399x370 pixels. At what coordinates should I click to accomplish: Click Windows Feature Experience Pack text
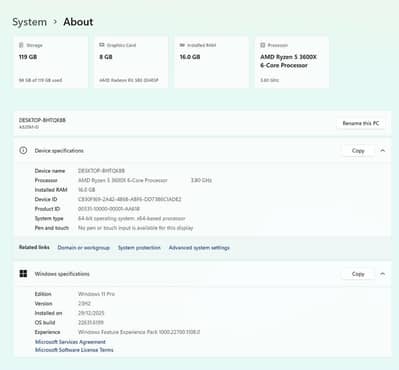pos(139,332)
